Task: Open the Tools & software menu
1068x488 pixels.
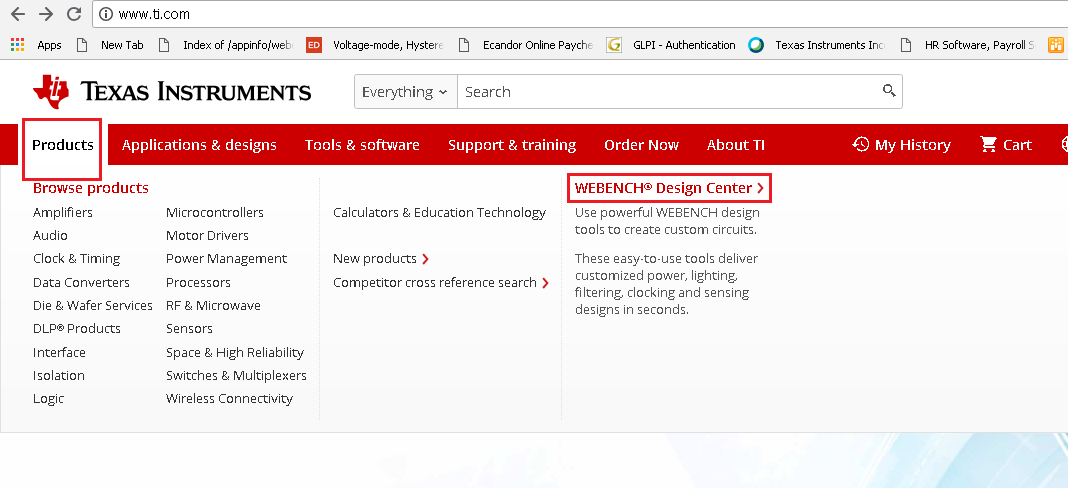Action: coord(362,144)
